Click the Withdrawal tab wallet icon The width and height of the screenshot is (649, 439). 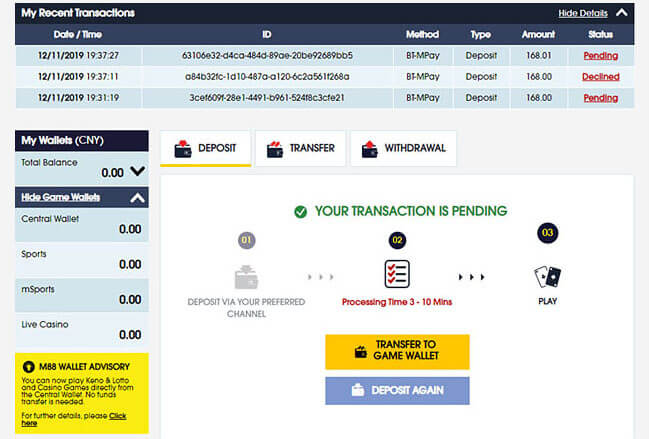[x=369, y=149]
